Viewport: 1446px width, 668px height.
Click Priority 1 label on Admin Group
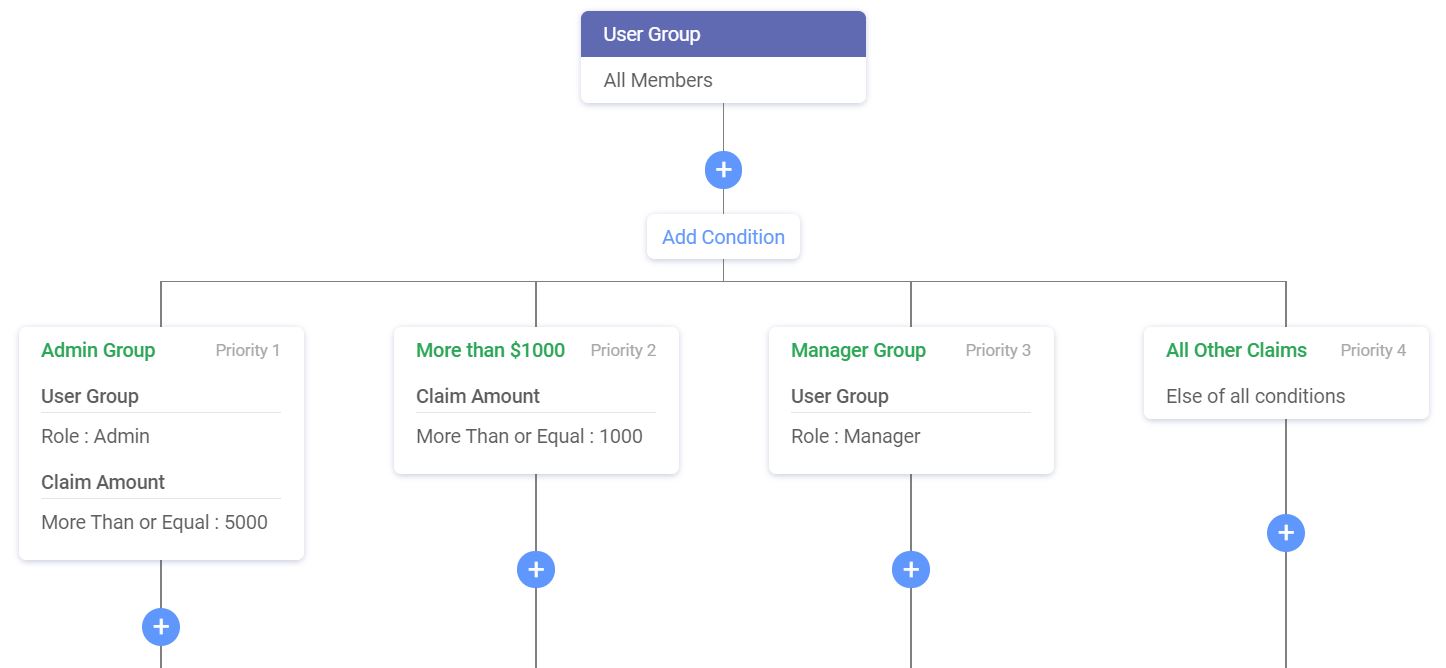click(248, 350)
